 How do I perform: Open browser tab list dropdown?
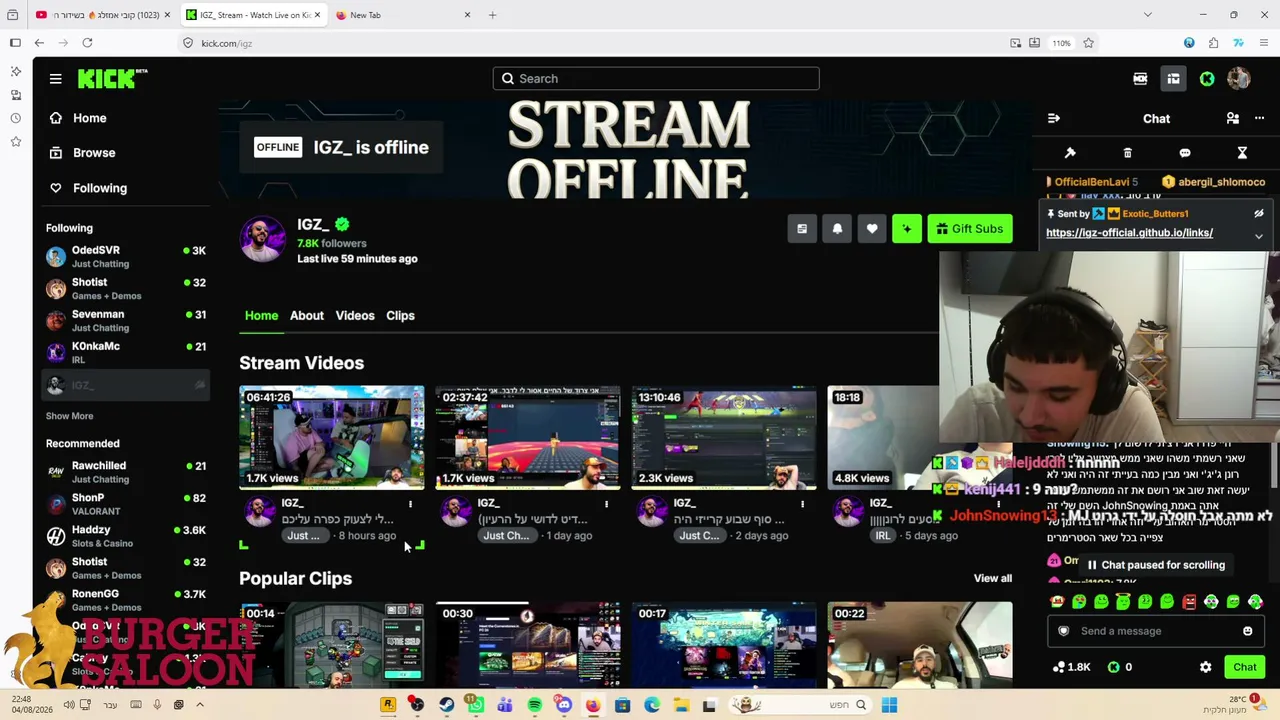click(x=1148, y=15)
